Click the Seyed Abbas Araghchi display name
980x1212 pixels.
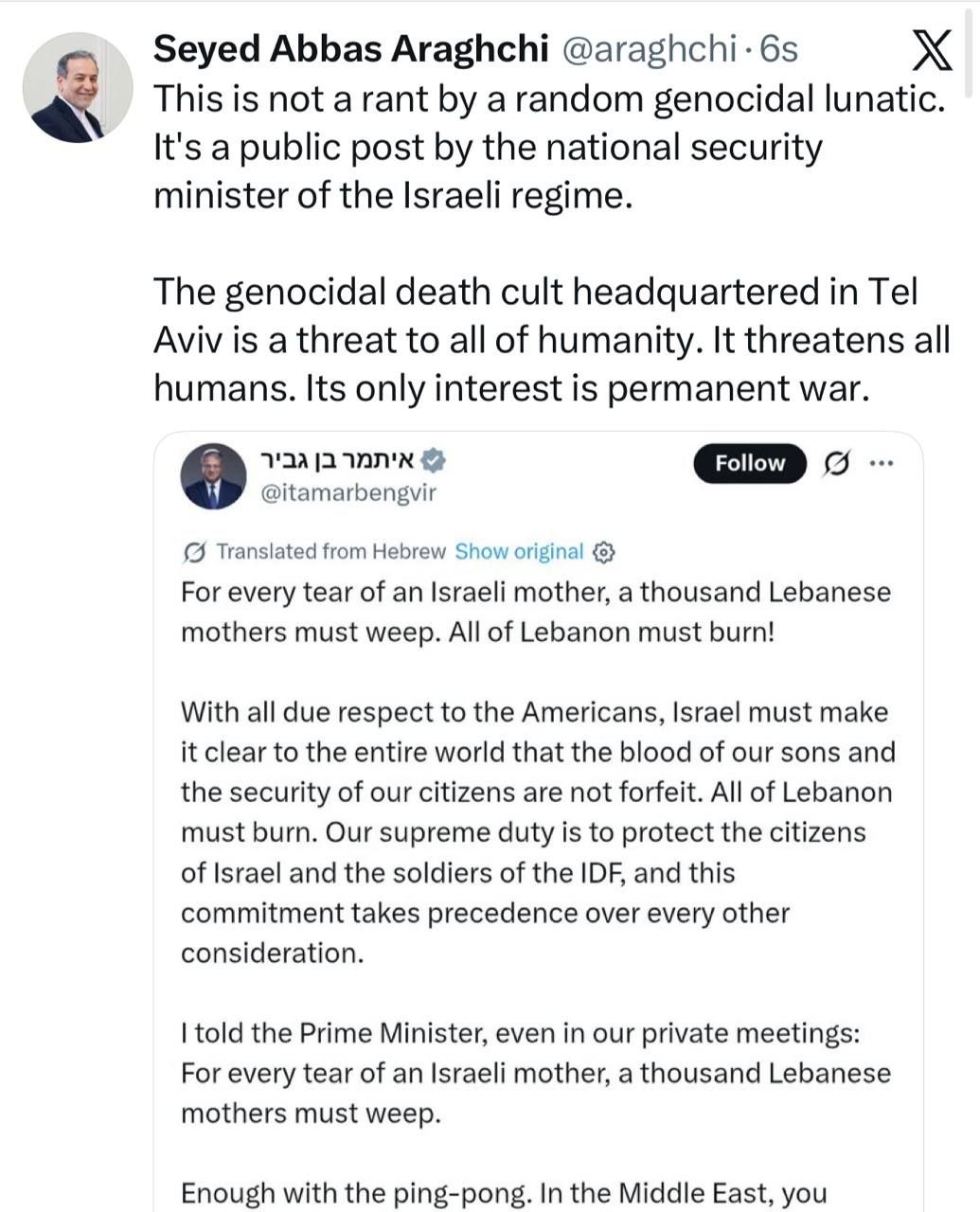coord(351,49)
